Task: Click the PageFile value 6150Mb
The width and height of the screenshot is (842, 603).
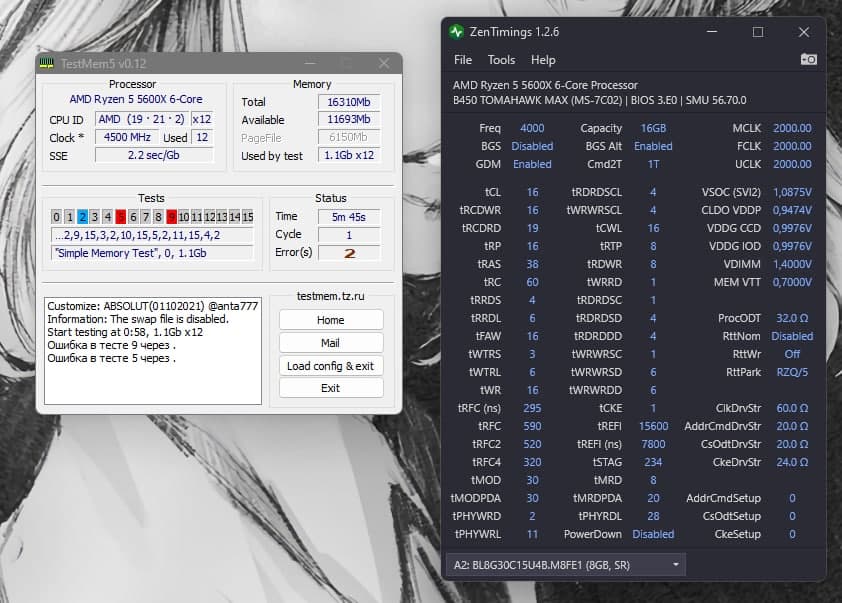Action: pyautogui.click(x=349, y=137)
